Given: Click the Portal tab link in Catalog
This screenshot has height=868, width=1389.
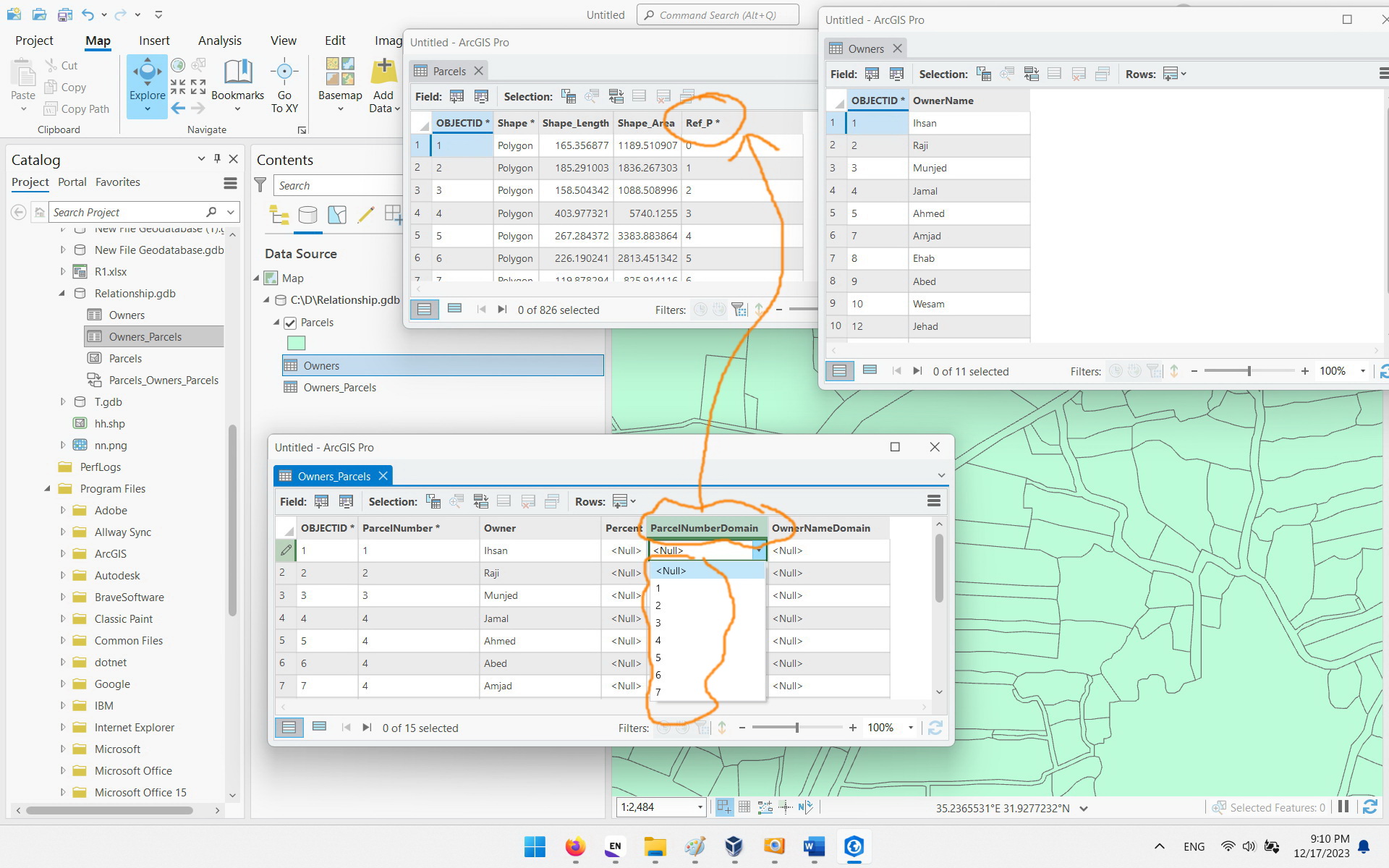Looking at the screenshot, I should 72,182.
